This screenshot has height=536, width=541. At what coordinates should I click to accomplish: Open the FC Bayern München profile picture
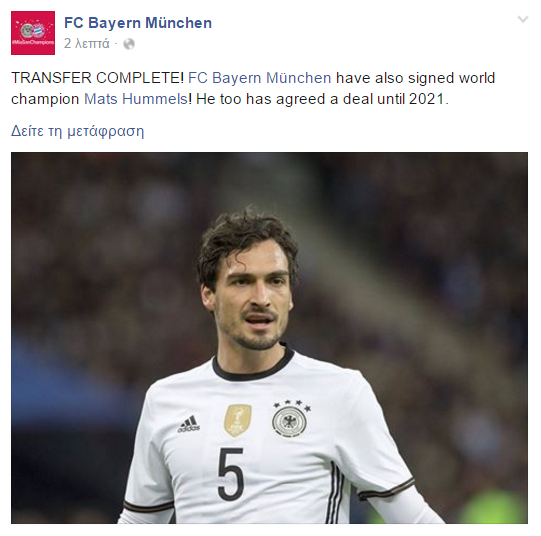(x=33, y=33)
